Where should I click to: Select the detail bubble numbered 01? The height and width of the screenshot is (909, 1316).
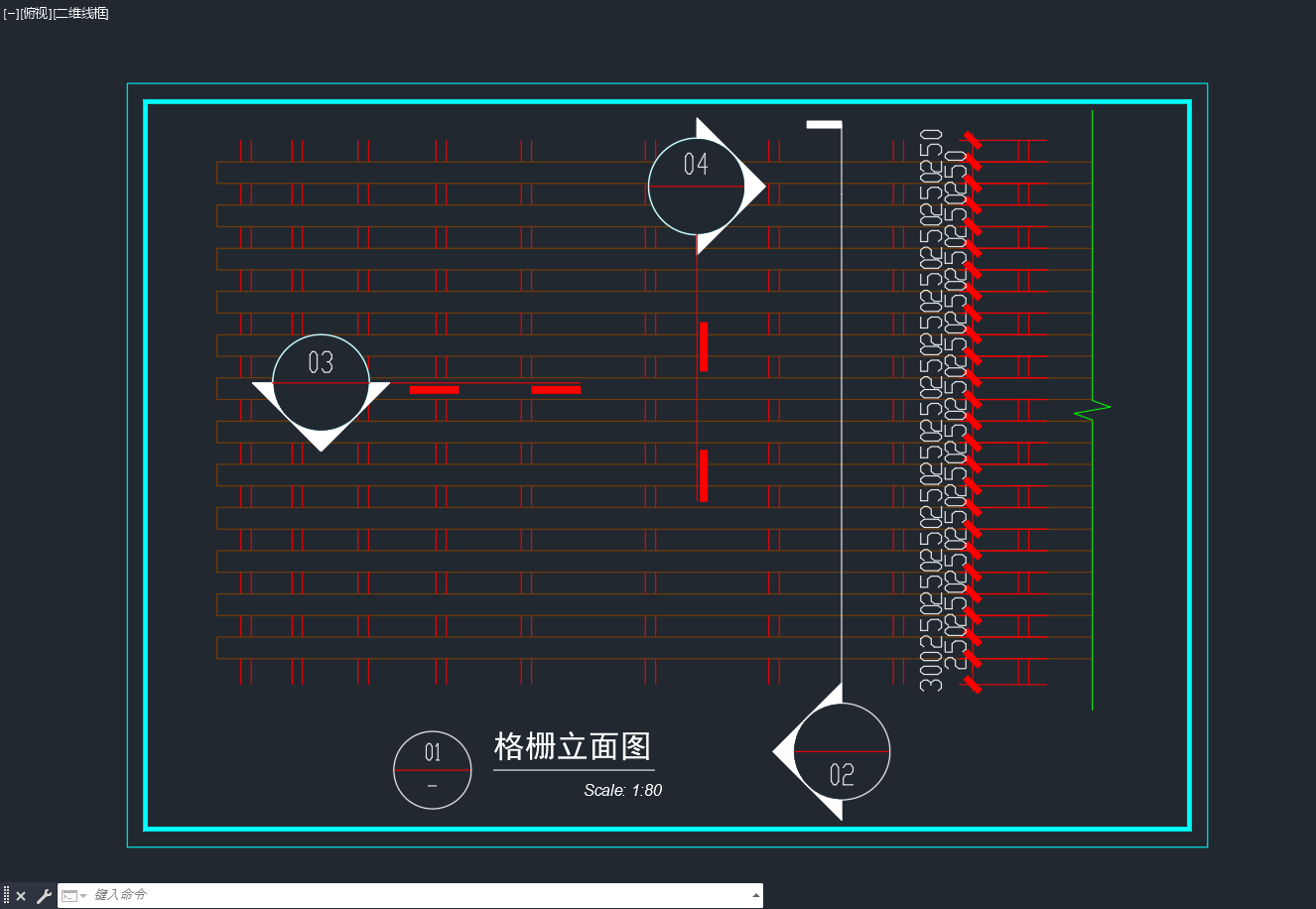click(x=433, y=770)
